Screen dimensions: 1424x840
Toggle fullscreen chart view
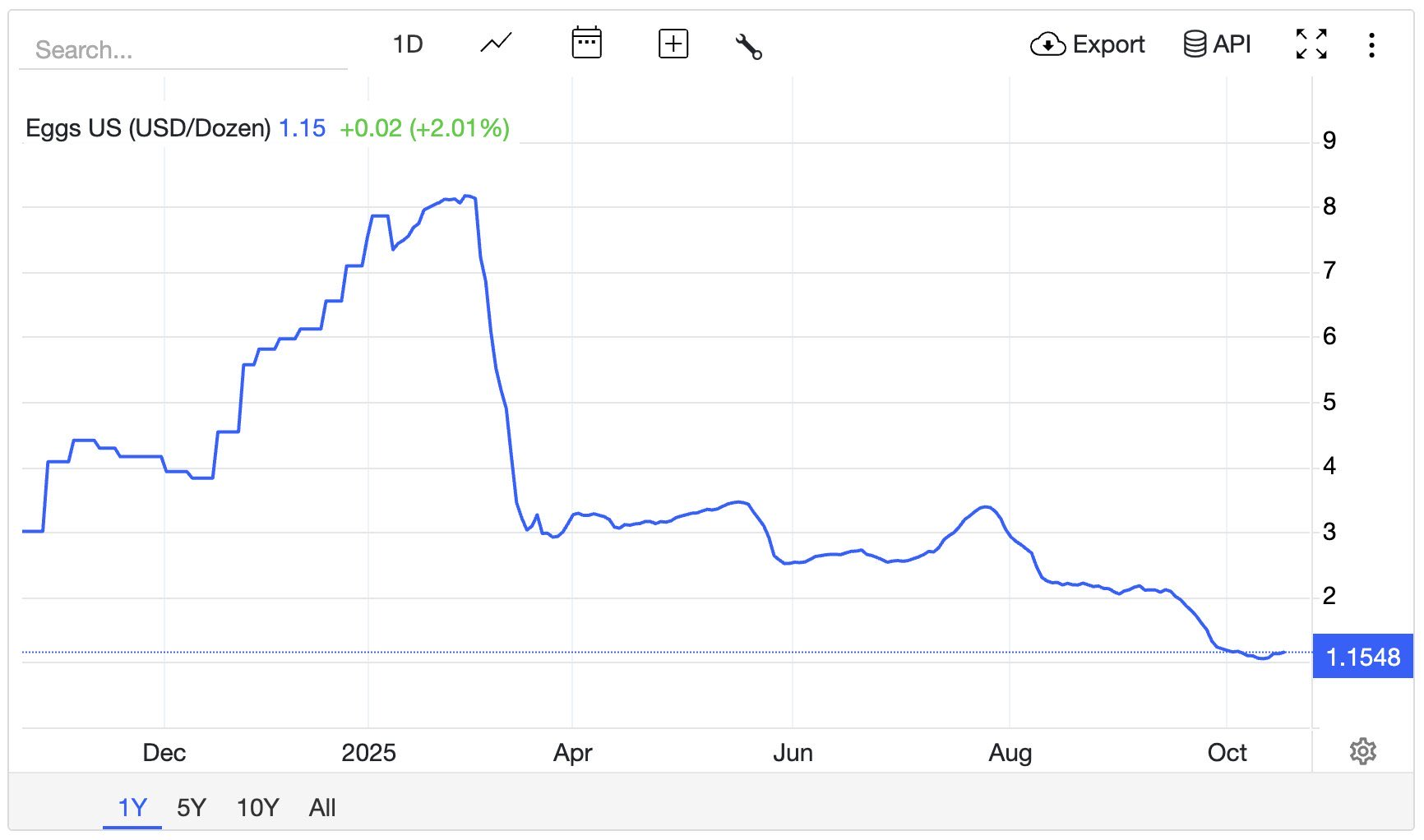[x=1311, y=44]
